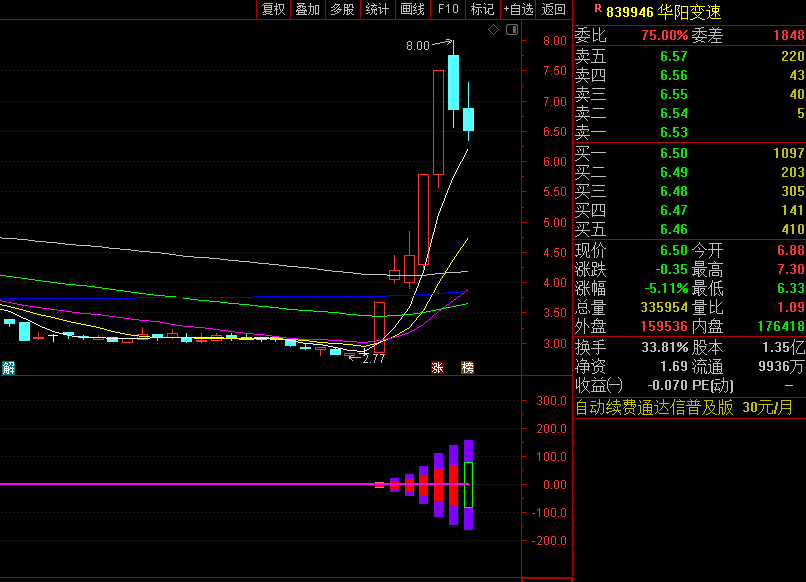Click the 总量 value 335954

pos(664,307)
